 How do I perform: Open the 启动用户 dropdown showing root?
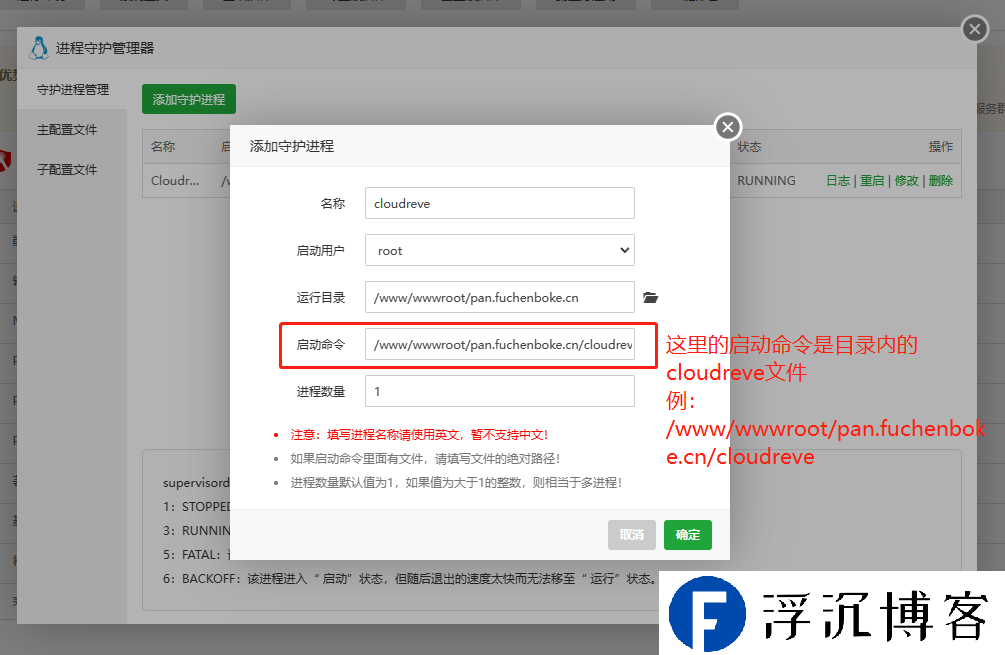tap(499, 250)
